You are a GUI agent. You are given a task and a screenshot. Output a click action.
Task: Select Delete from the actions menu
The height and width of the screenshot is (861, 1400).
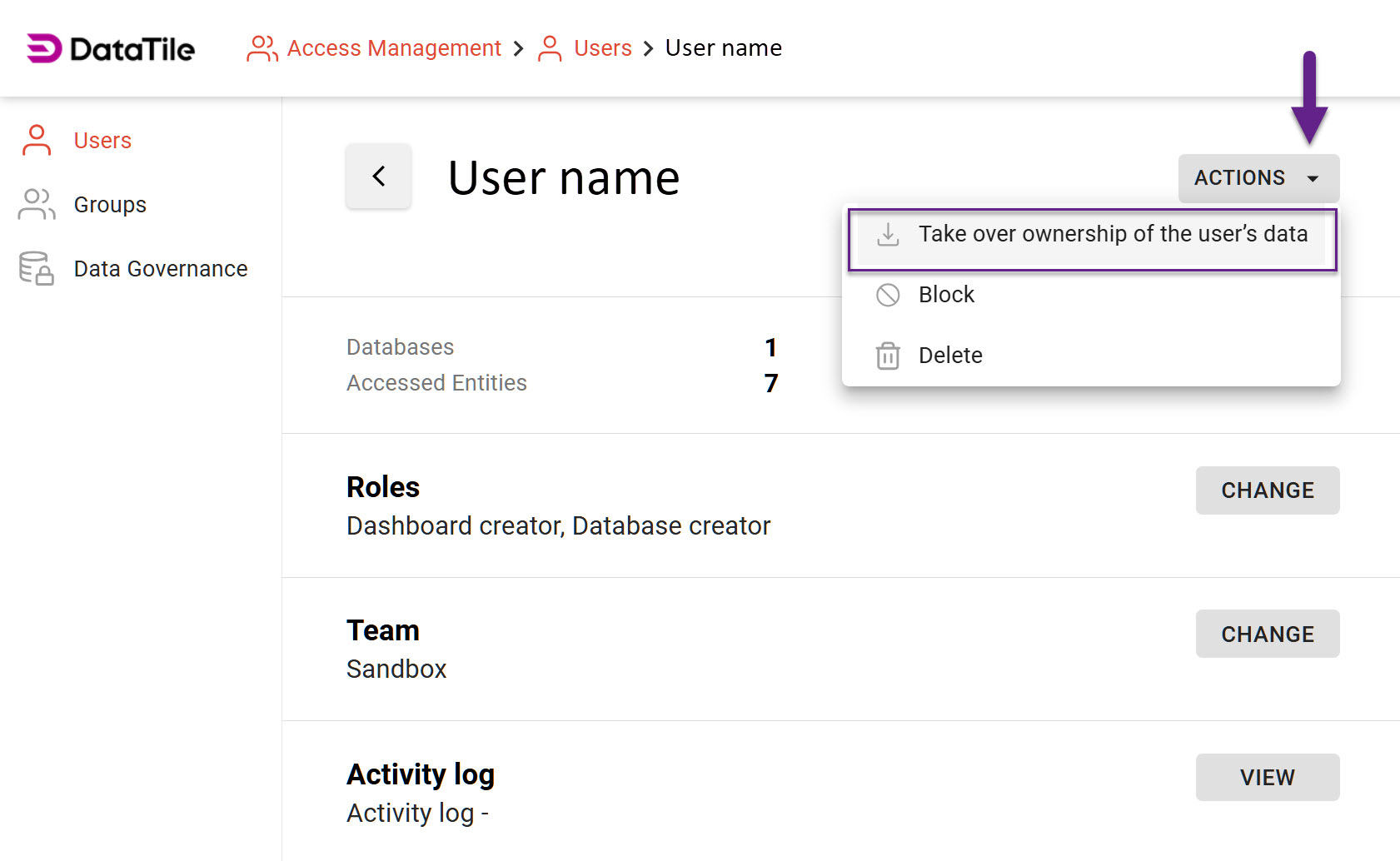pos(950,356)
